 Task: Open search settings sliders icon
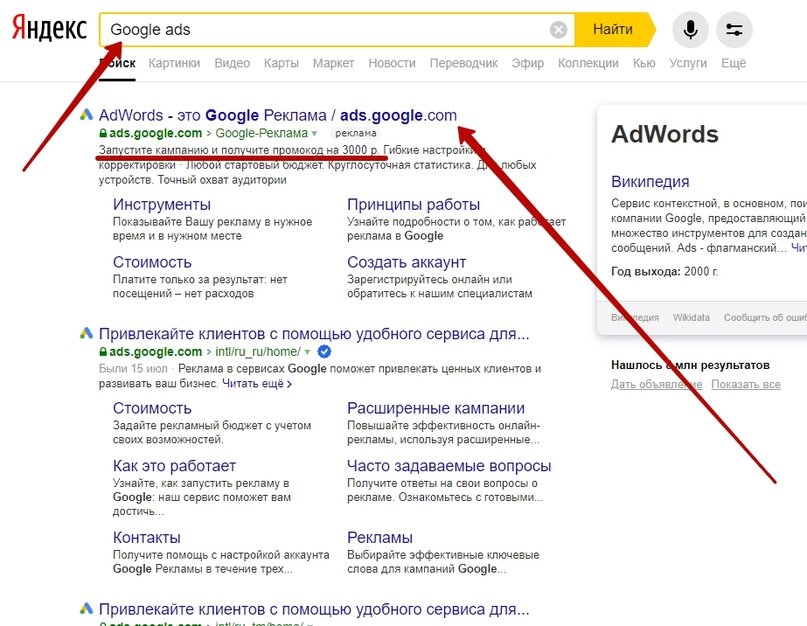(734, 30)
